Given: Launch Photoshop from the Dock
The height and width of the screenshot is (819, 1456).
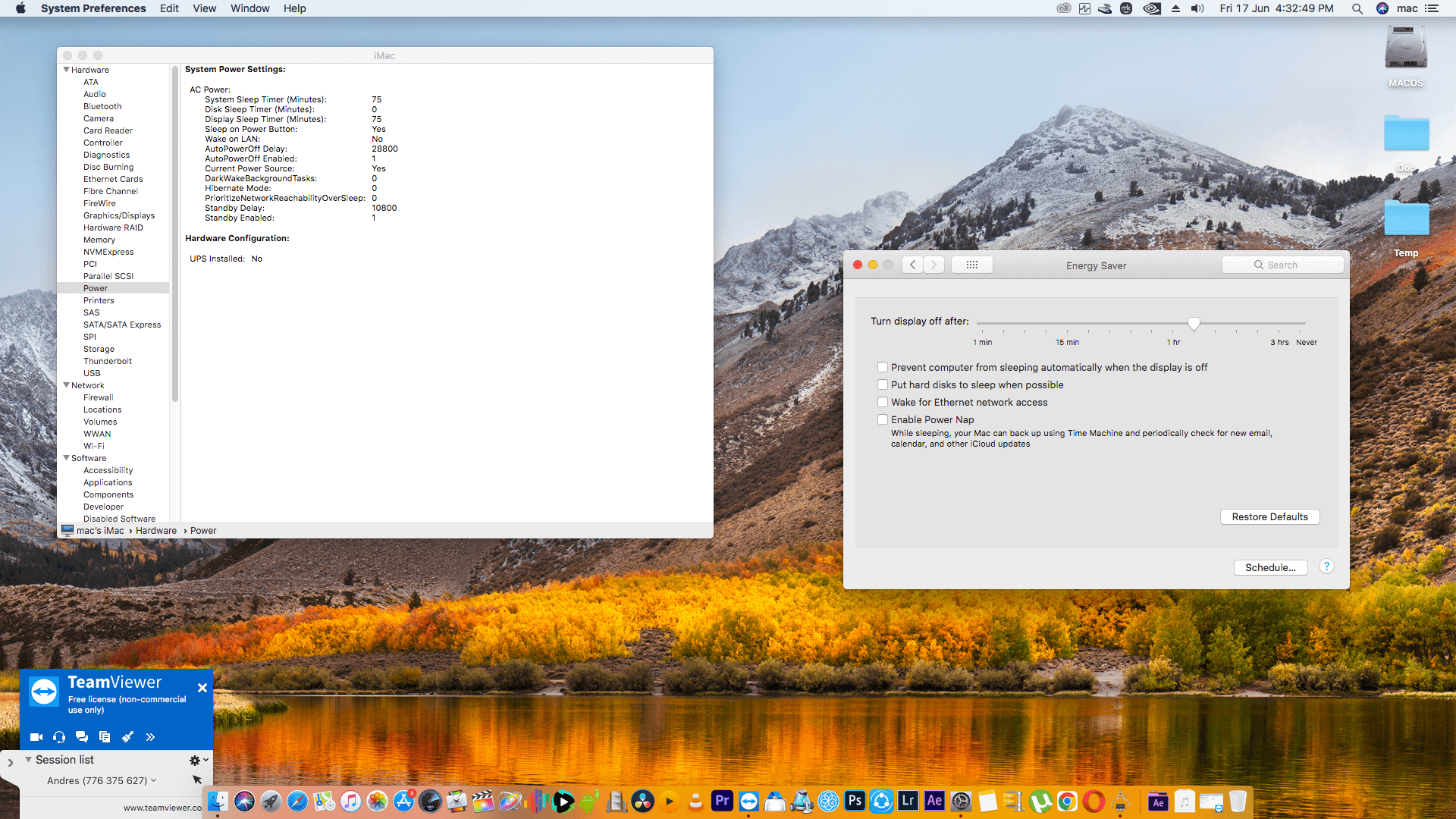Looking at the screenshot, I should click(855, 801).
